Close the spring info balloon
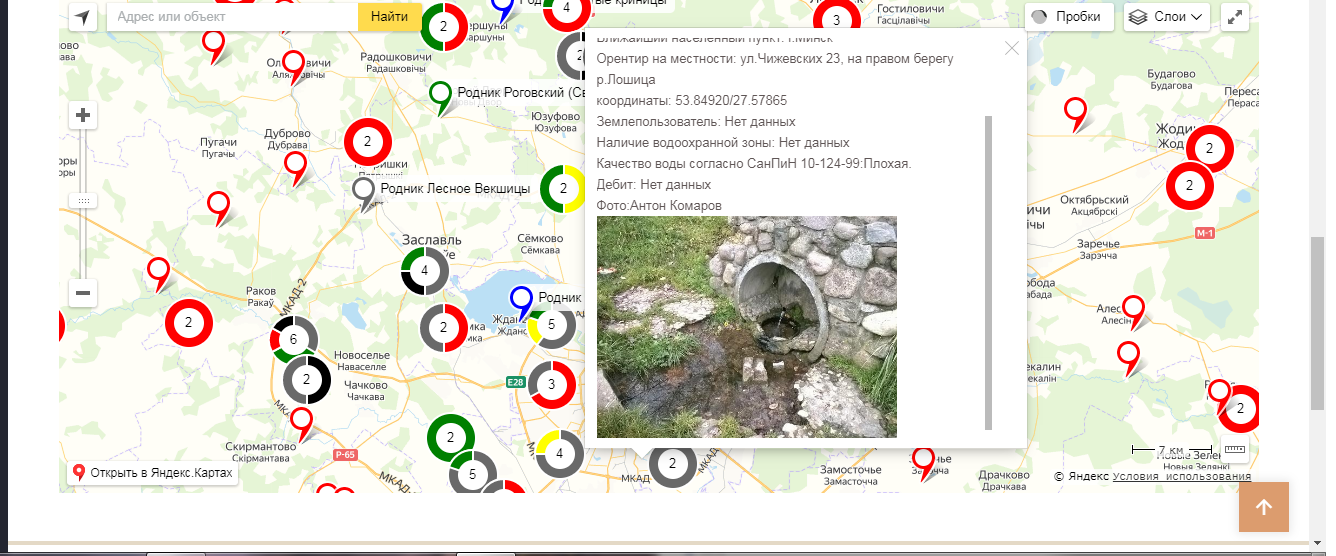Image resolution: width=1336 pixels, height=556 pixels. coord(1012,48)
